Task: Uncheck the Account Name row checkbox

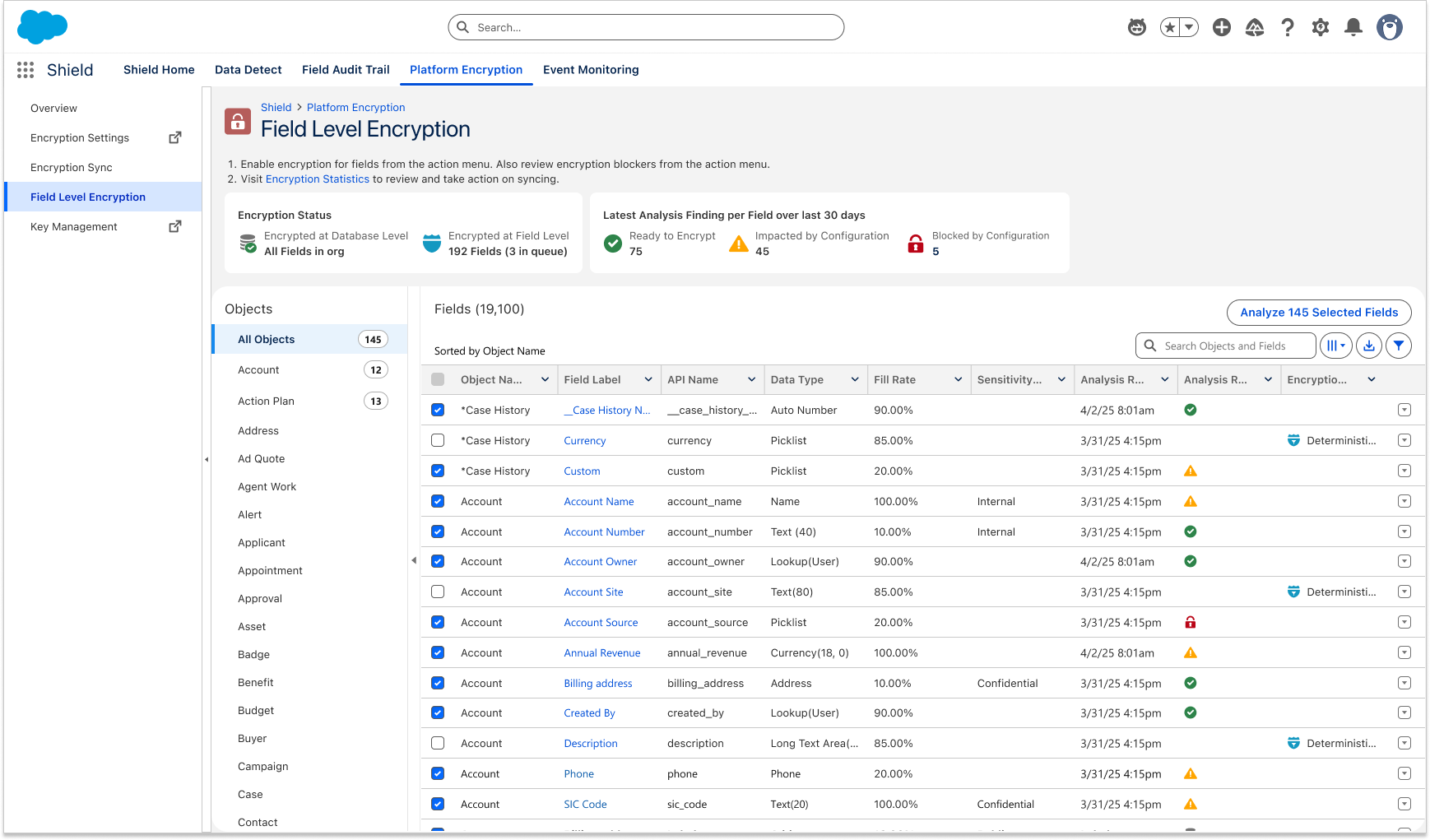Action: 438,501
